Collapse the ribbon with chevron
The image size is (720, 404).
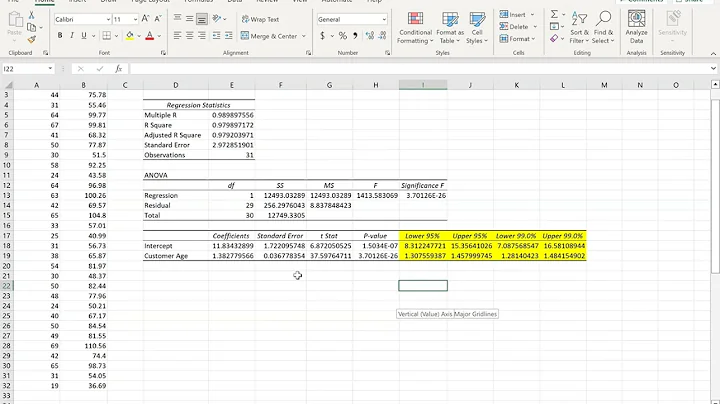click(x=713, y=54)
